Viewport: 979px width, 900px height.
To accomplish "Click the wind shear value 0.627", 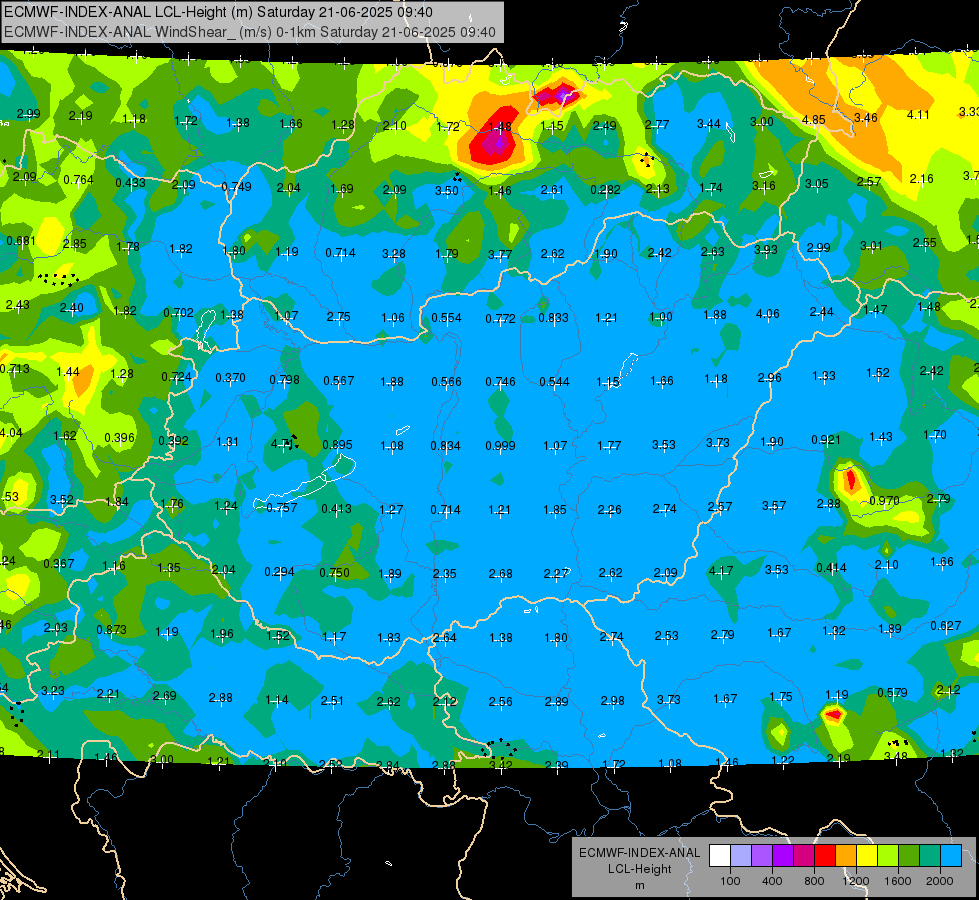I will [945, 626].
